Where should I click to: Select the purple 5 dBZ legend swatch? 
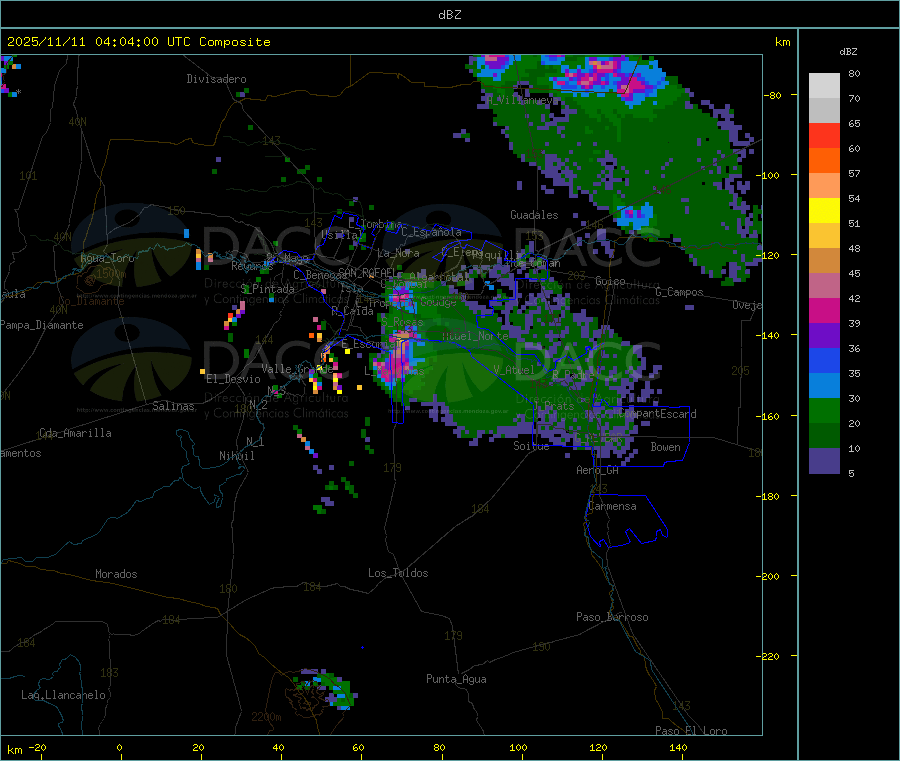tap(824, 461)
